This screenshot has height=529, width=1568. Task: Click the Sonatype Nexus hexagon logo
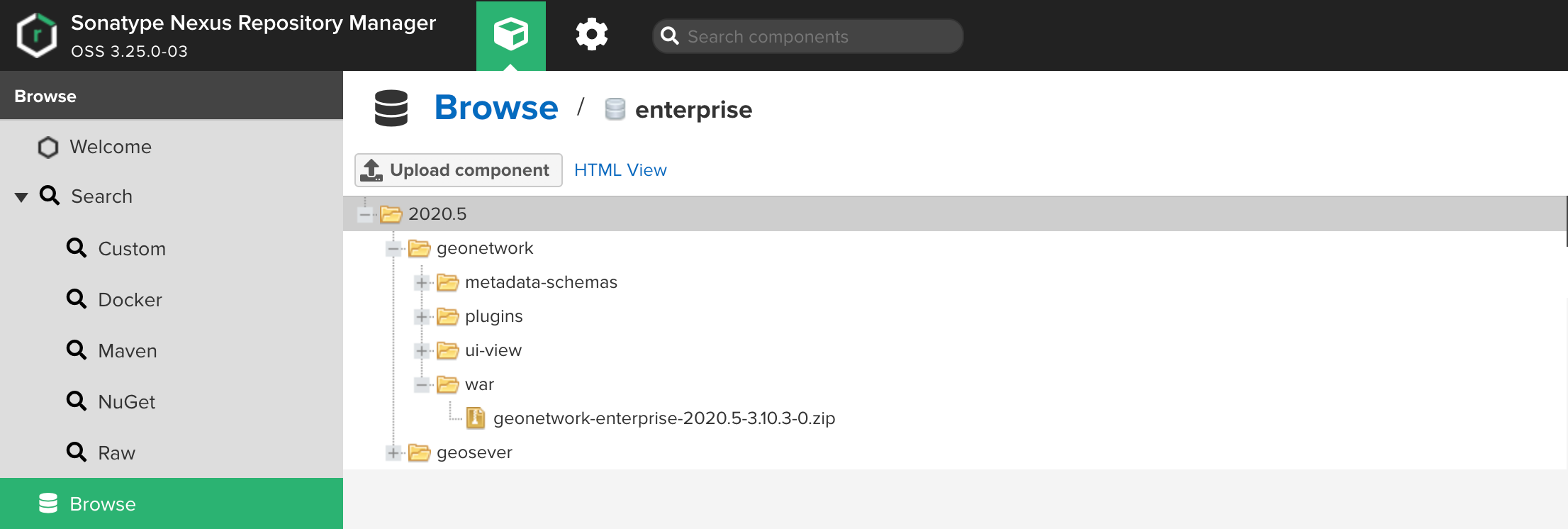tap(37, 35)
